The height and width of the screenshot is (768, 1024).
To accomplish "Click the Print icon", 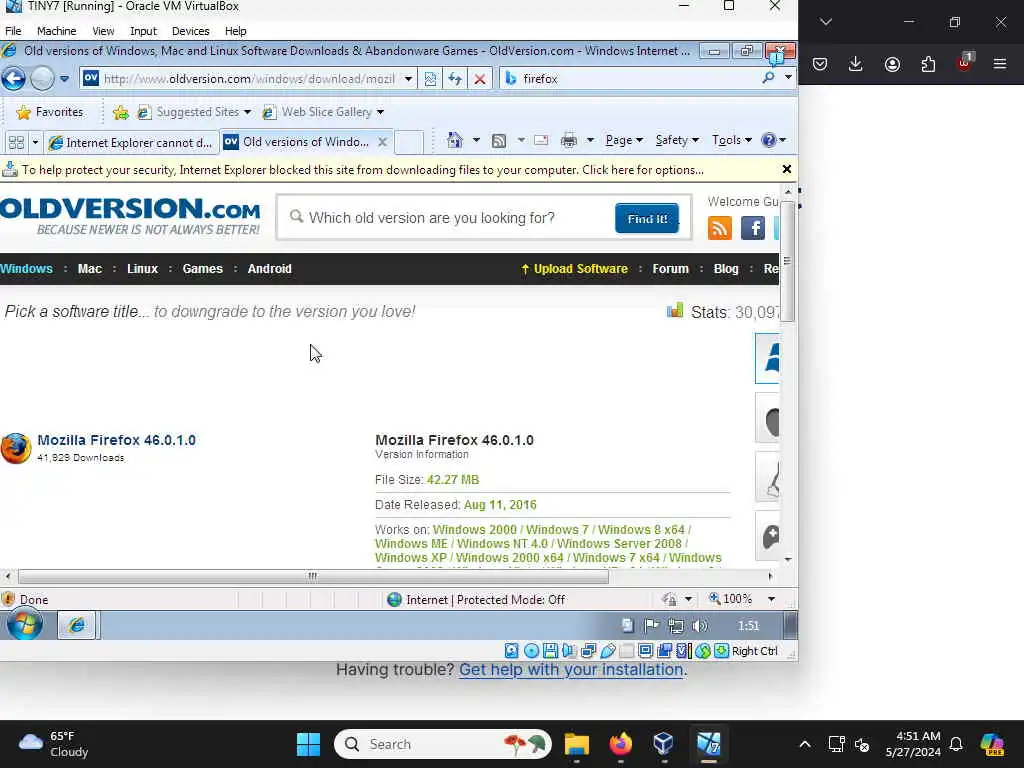I will click(569, 140).
